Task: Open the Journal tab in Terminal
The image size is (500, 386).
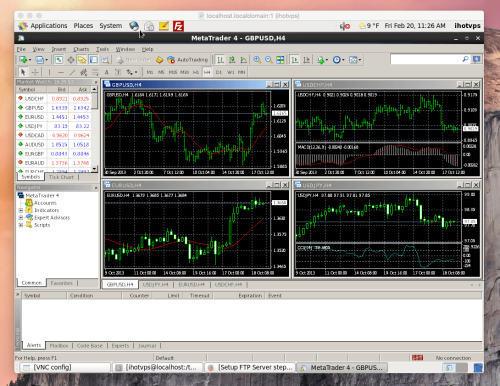Action: (x=147, y=346)
